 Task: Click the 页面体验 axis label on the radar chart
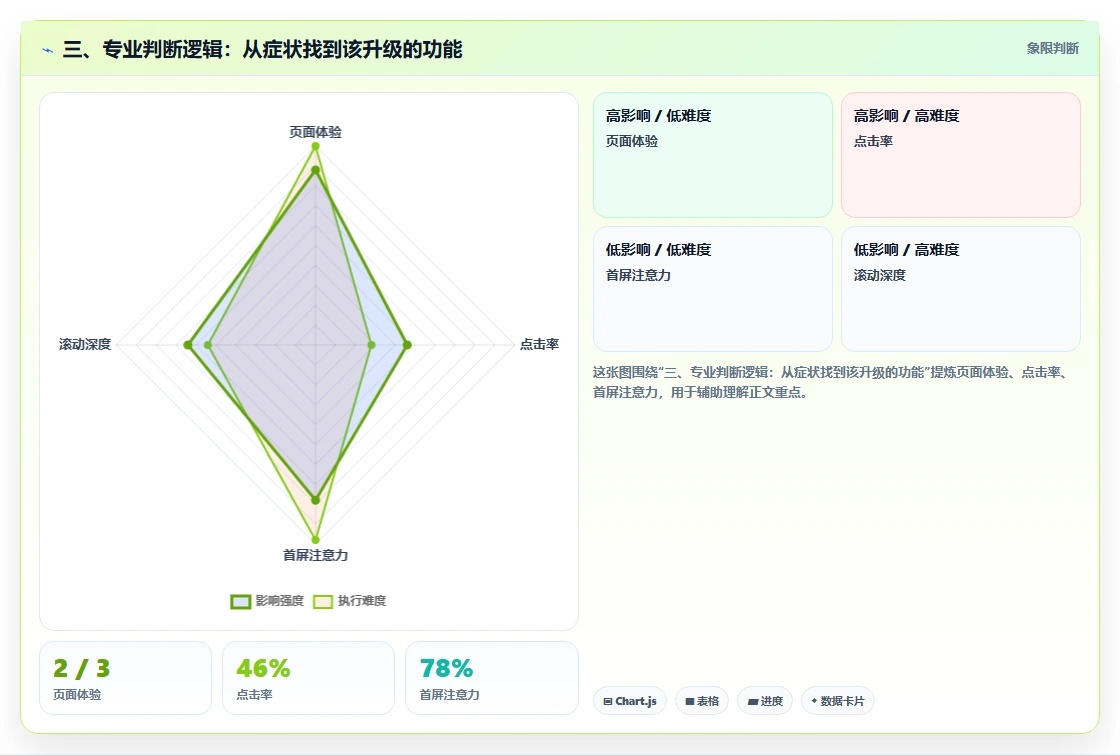coord(315,132)
